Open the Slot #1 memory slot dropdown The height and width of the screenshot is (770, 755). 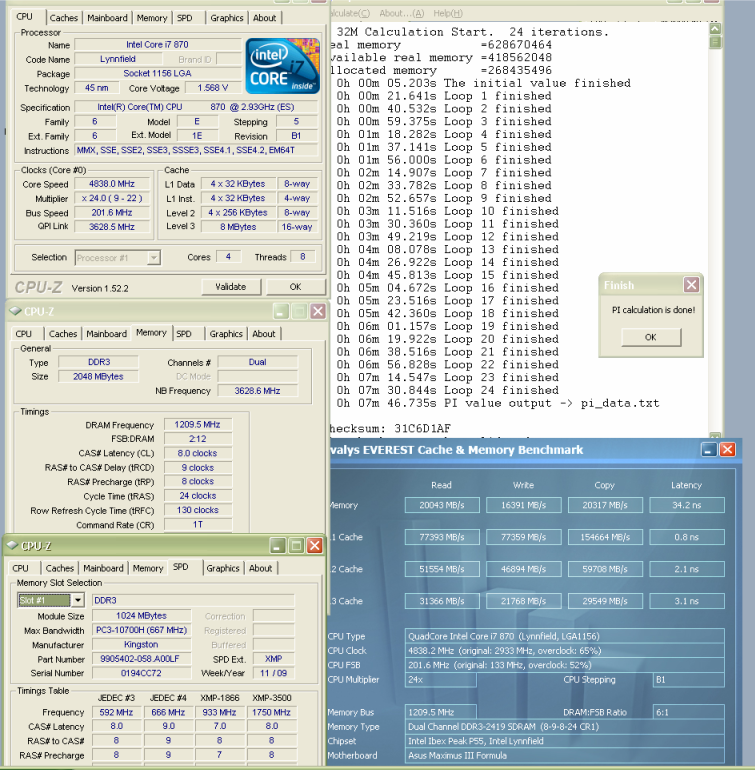click(x=78, y=600)
